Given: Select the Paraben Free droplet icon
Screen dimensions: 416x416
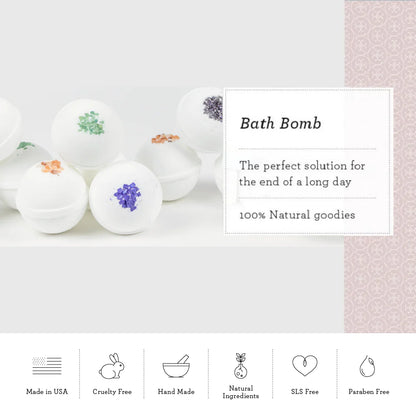Looking at the screenshot, I should (x=367, y=366).
